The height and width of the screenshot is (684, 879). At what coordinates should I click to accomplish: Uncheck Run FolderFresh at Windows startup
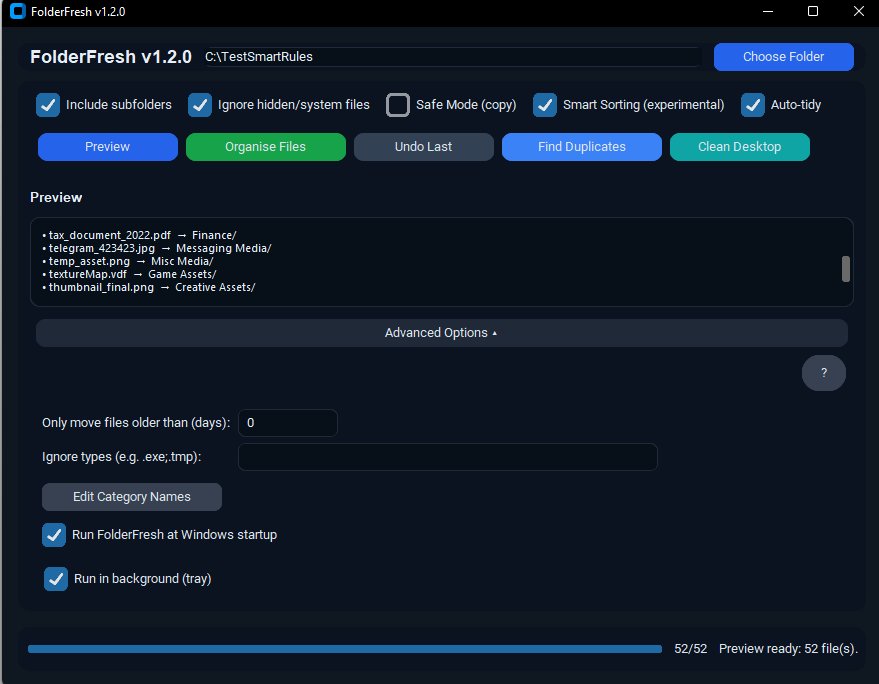54,535
